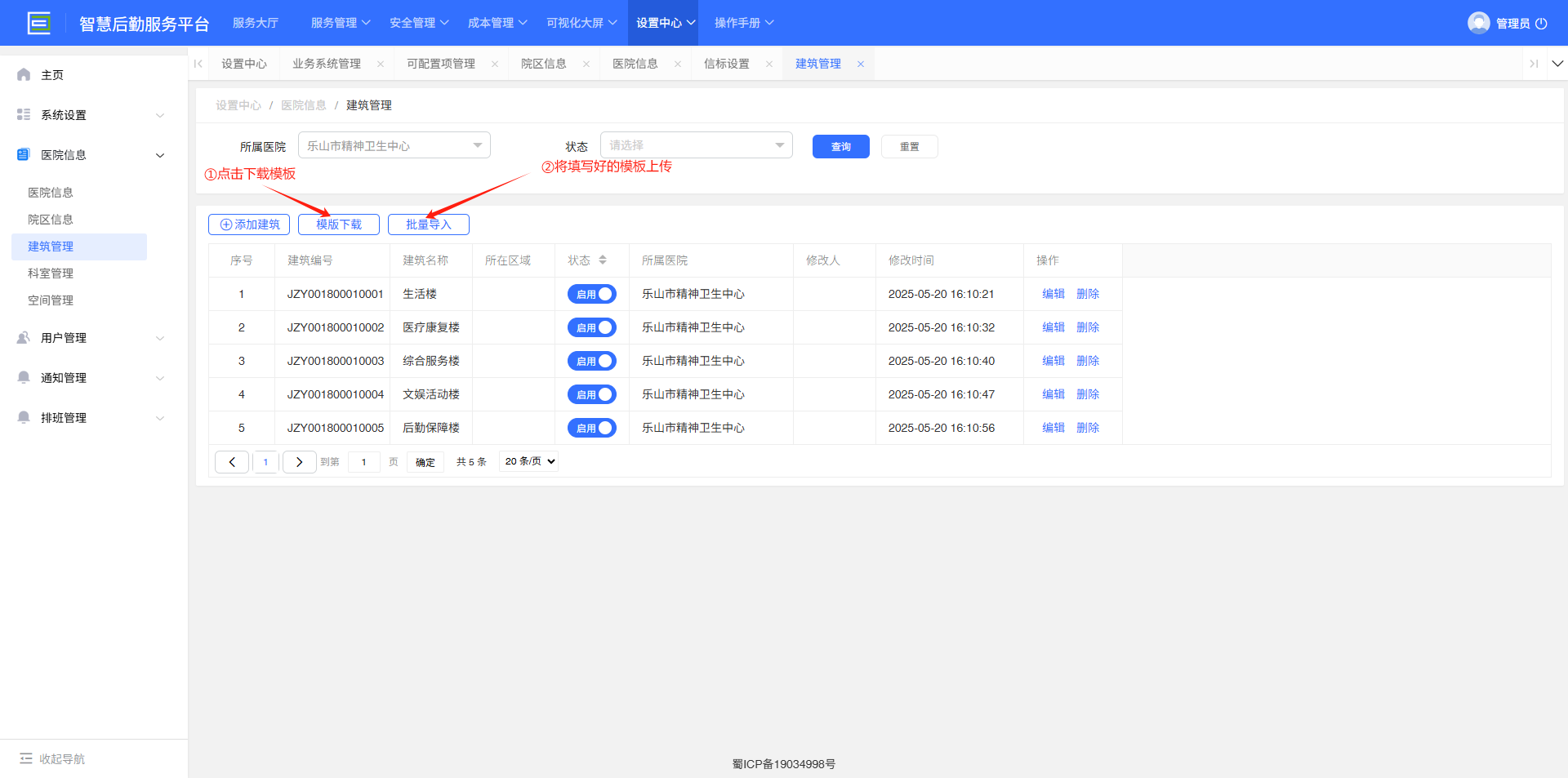Click the home icon beside 主页
Image resolution: width=1568 pixels, height=778 pixels.
click(24, 74)
